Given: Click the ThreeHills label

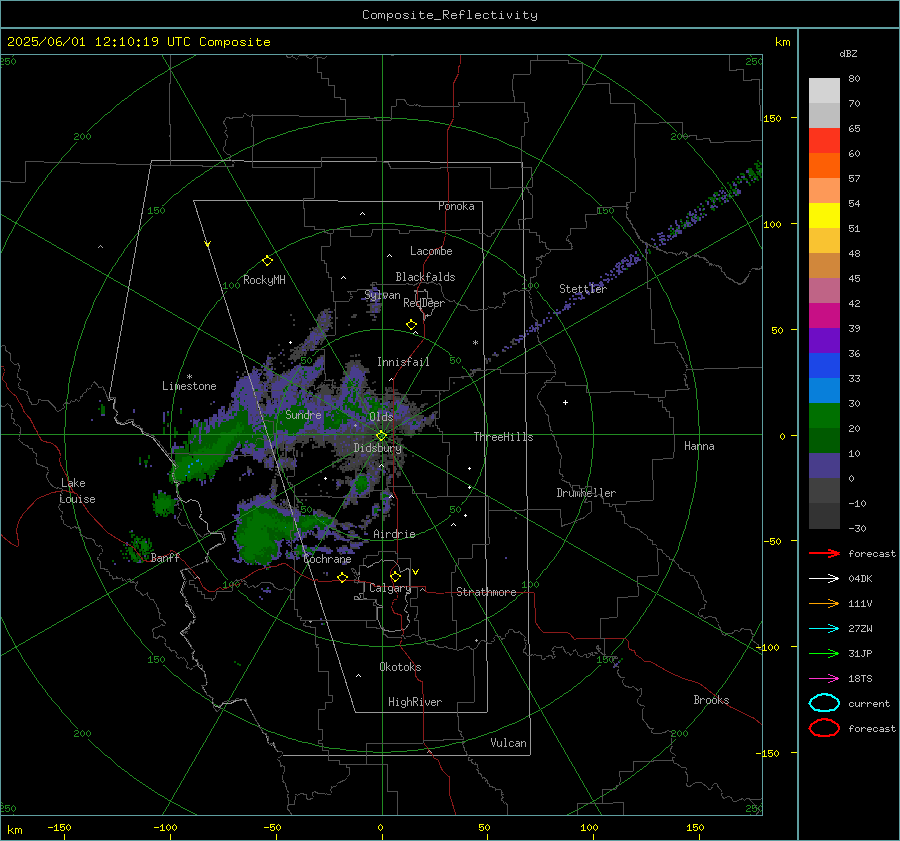Looking at the screenshot, I should tap(503, 437).
